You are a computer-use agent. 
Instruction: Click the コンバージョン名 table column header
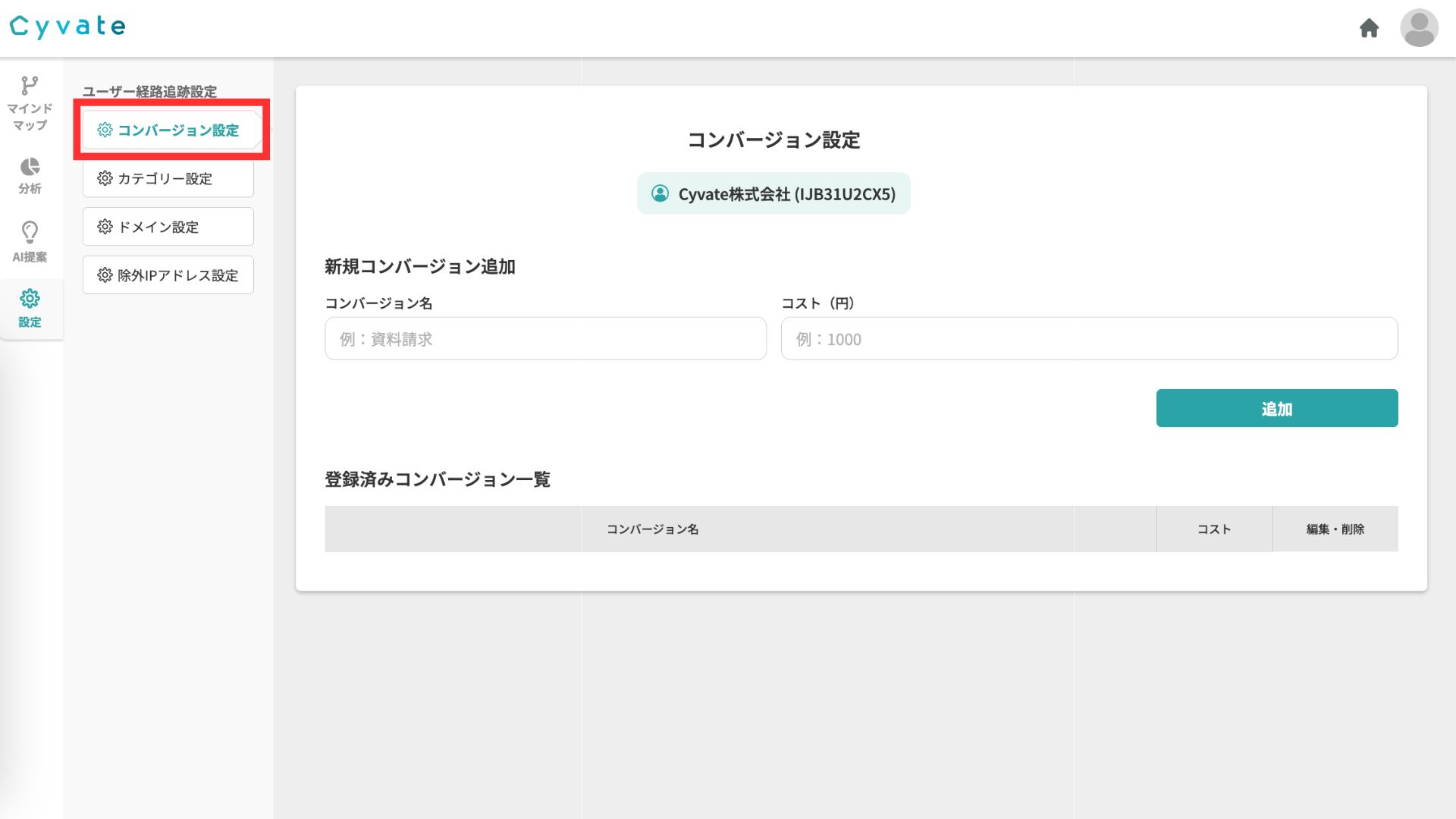pos(652,529)
